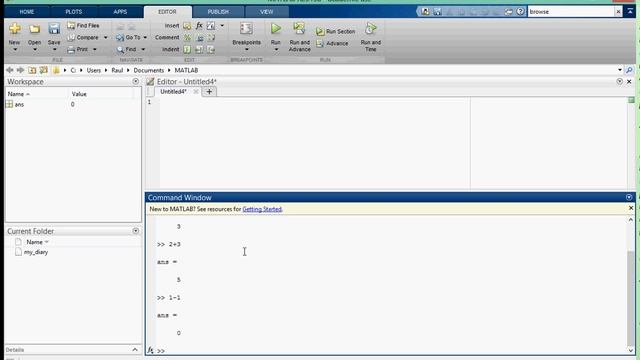Viewport: 640px width, 360px height.
Task: Expand the Breakpoints dropdown arrow
Action: 247,50
